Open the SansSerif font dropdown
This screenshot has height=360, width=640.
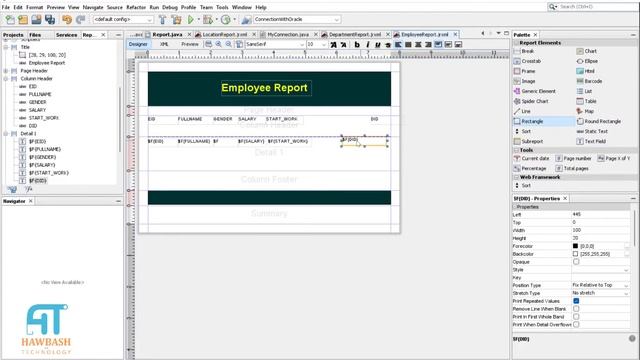[x=275, y=44]
